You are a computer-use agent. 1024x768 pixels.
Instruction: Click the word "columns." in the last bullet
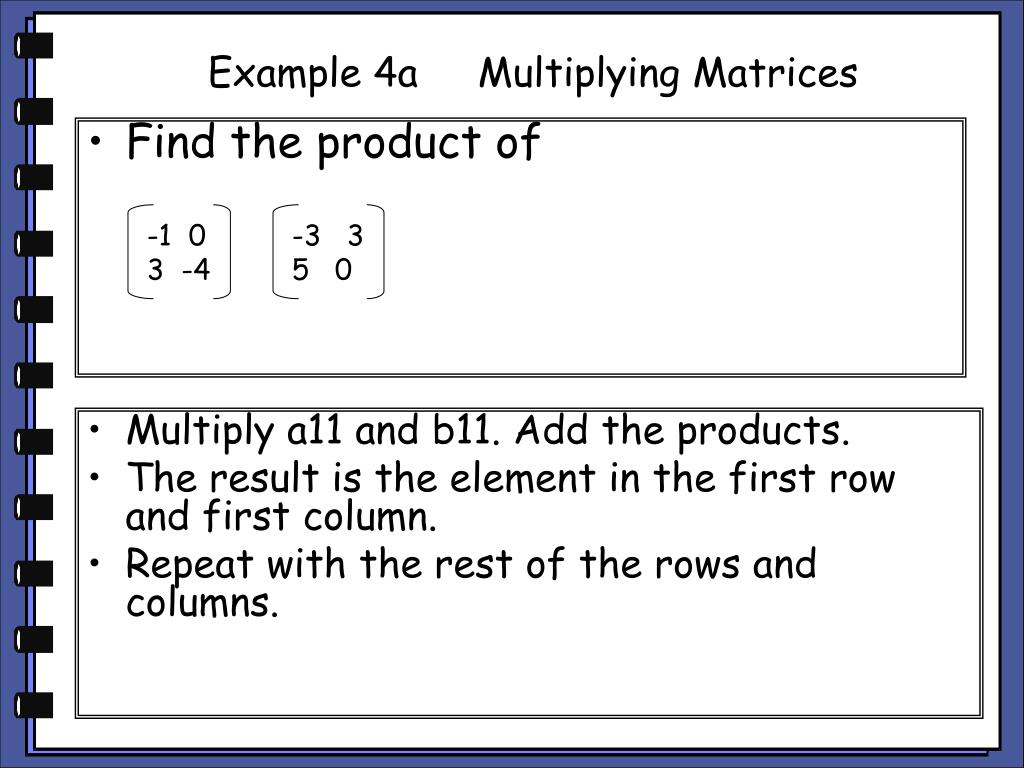[x=202, y=602]
